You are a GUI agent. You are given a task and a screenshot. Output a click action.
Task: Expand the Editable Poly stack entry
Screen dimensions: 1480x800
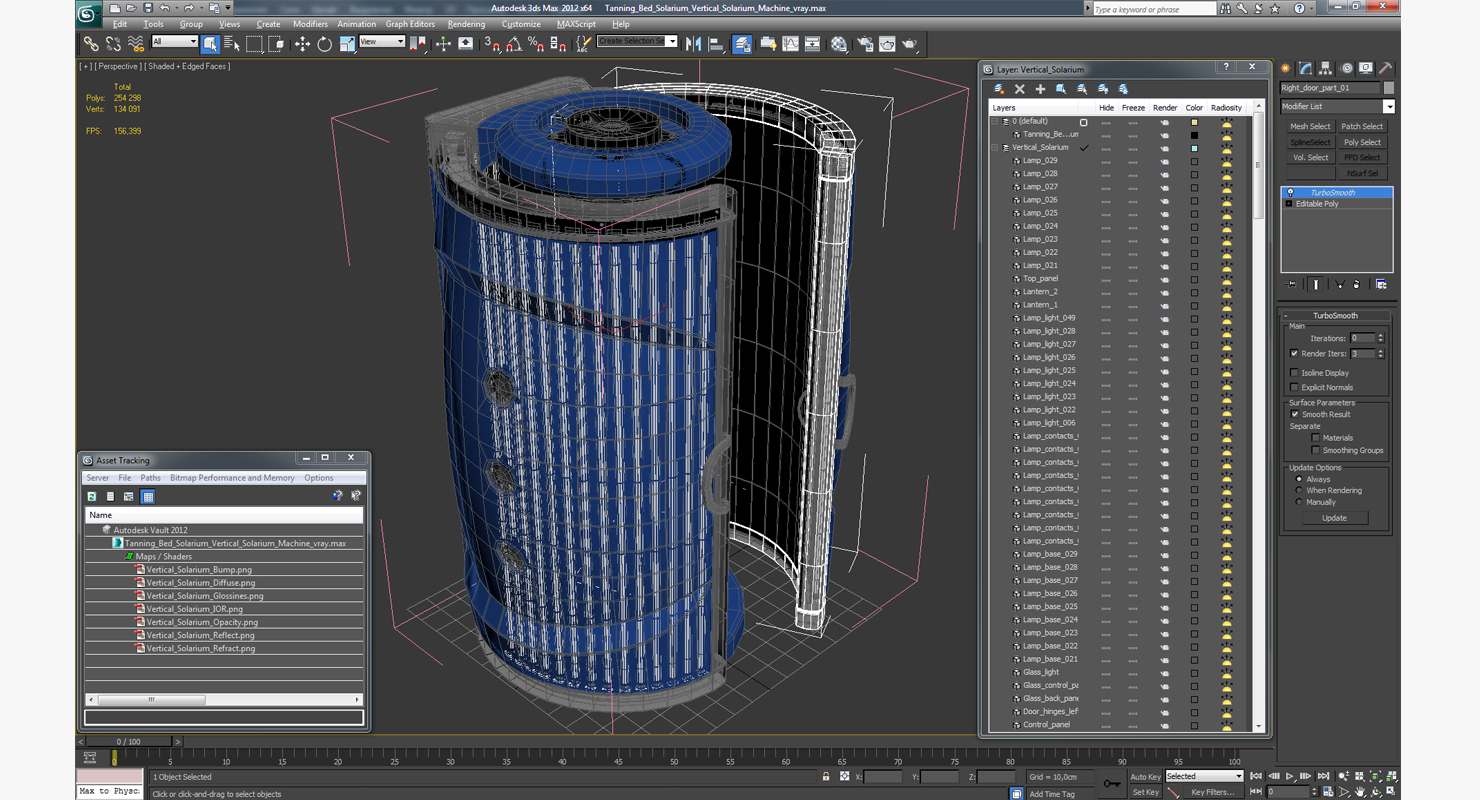[x=1290, y=204]
